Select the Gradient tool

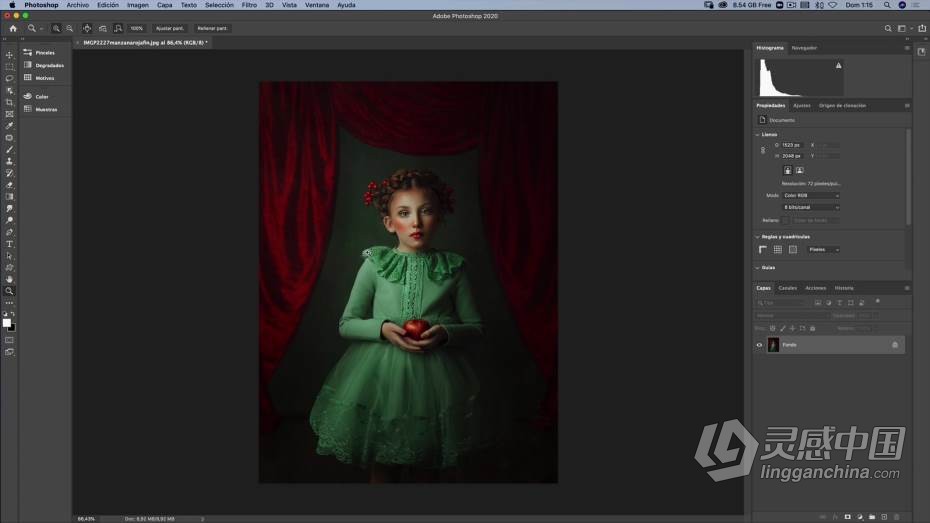point(9,197)
